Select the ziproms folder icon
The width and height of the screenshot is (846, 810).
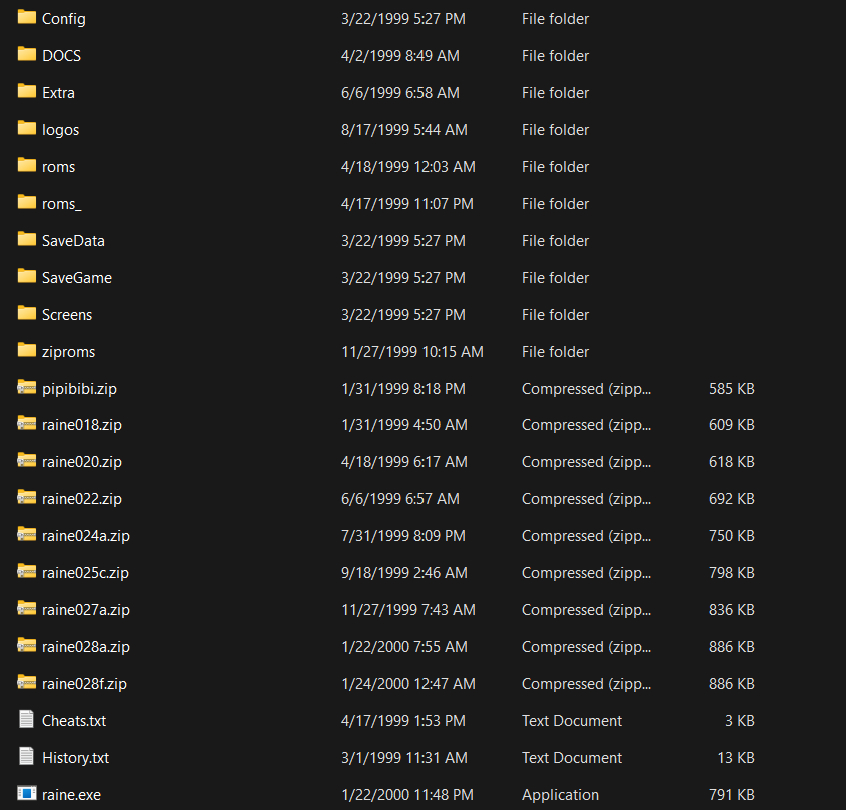pos(27,351)
